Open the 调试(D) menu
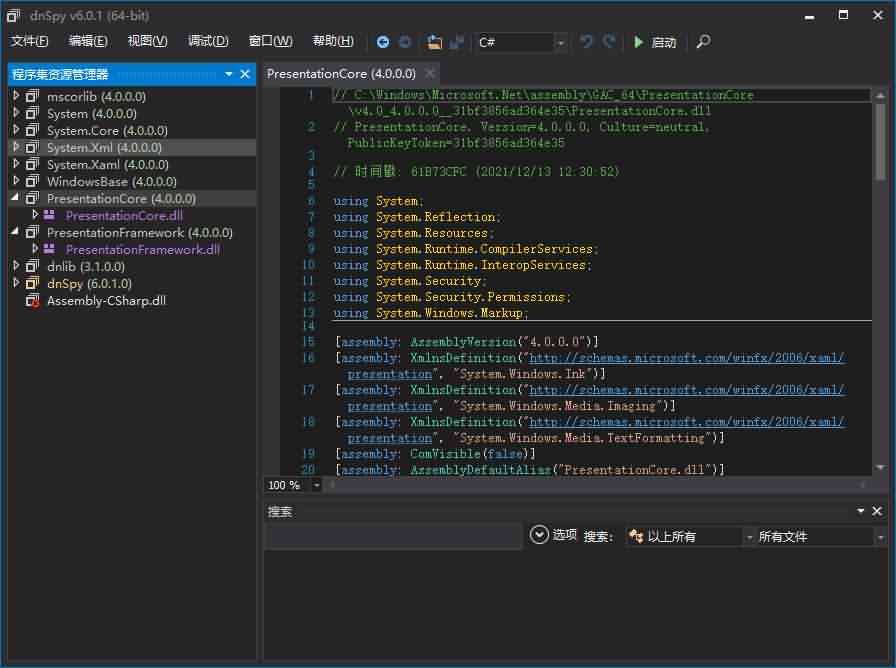 point(208,41)
